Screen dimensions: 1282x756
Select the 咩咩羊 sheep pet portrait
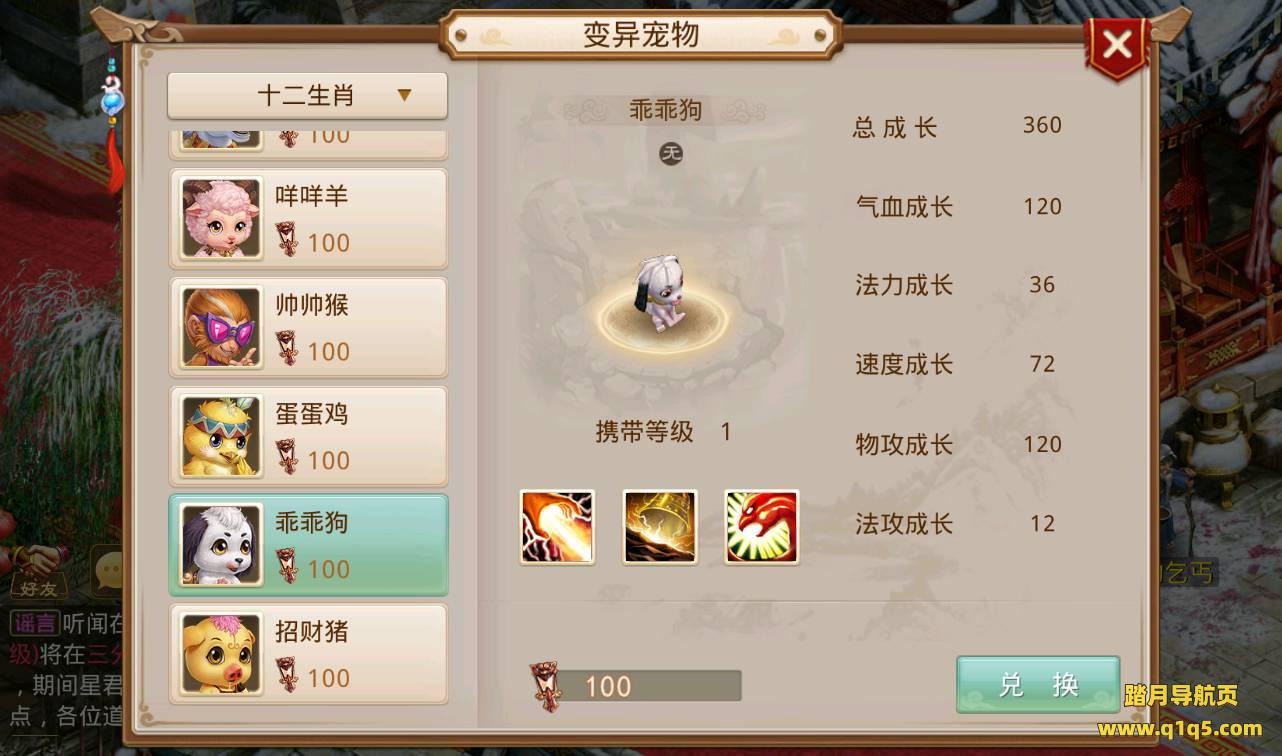(222, 218)
